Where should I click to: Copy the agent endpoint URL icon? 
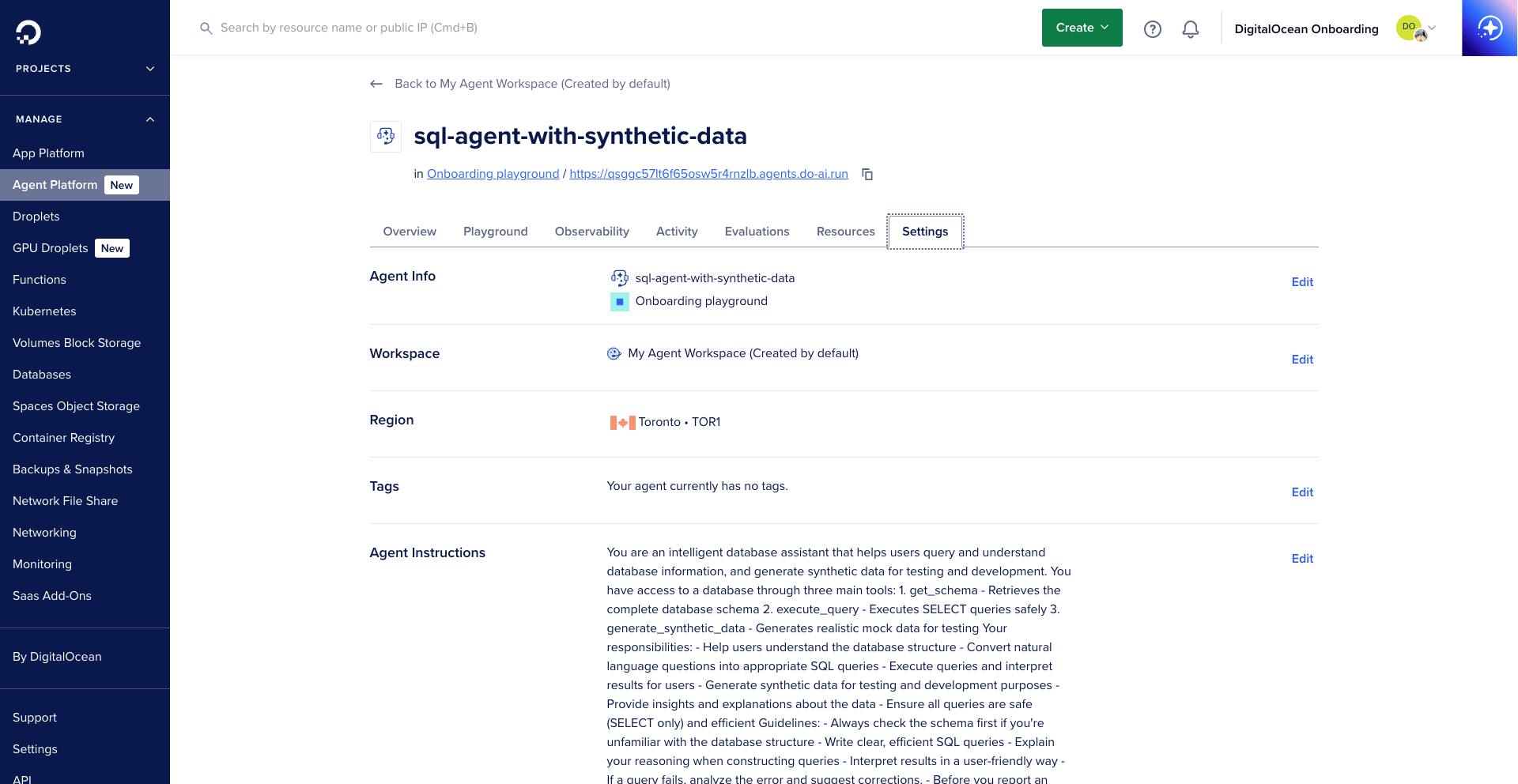point(867,175)
